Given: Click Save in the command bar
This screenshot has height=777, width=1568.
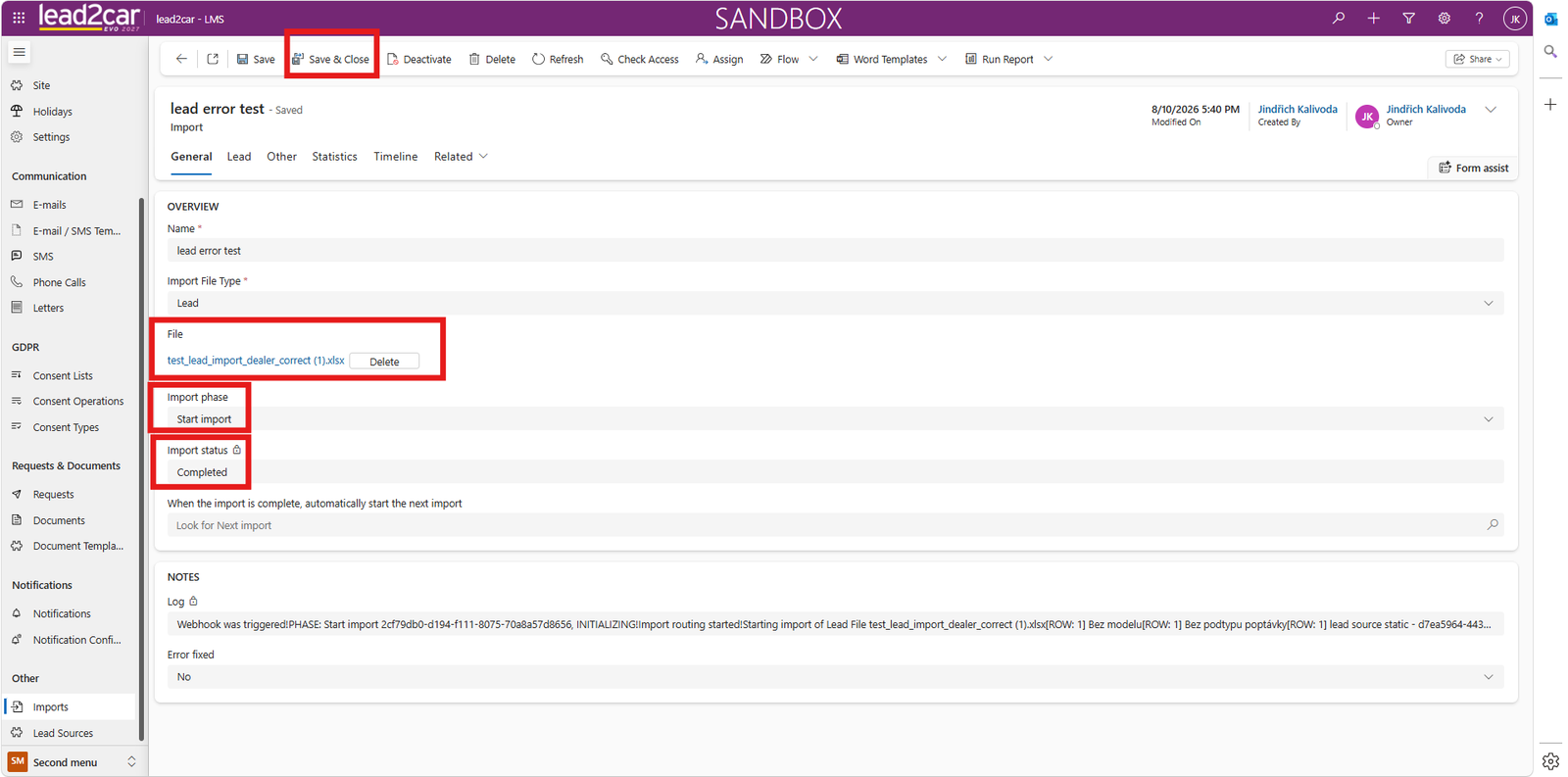Looking at the screenshot, I should pyautogui.click(x=256, y=59).
